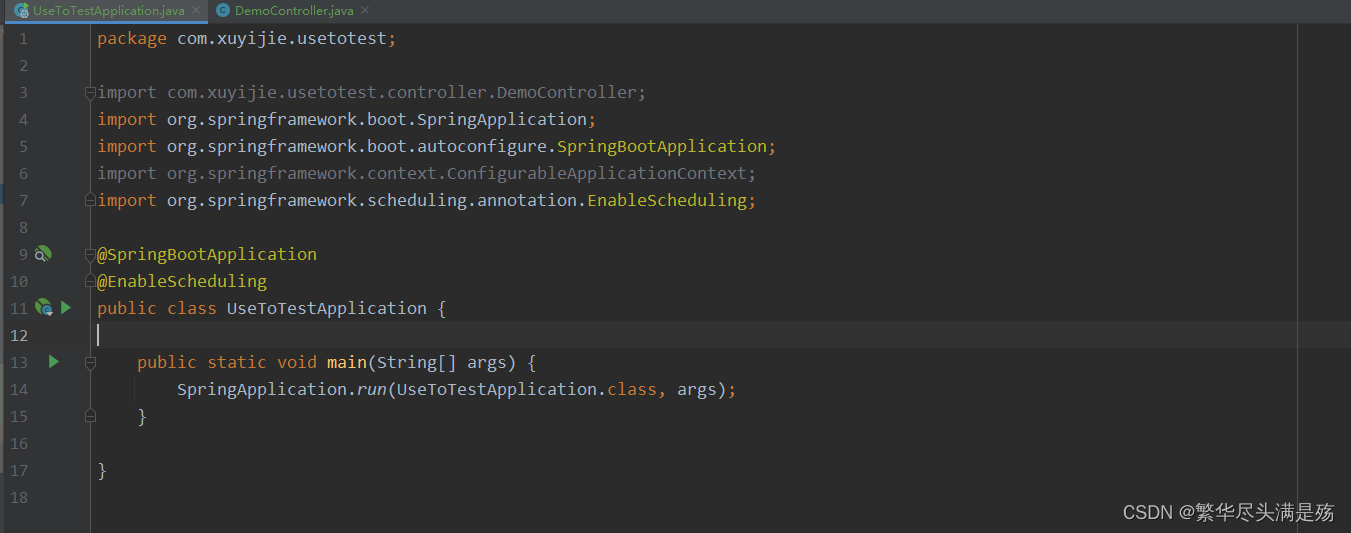The height and width of the screenshot is (533, 1351).
Task: Click the DemoController.java class icon in tab
Action: [222, 11]
